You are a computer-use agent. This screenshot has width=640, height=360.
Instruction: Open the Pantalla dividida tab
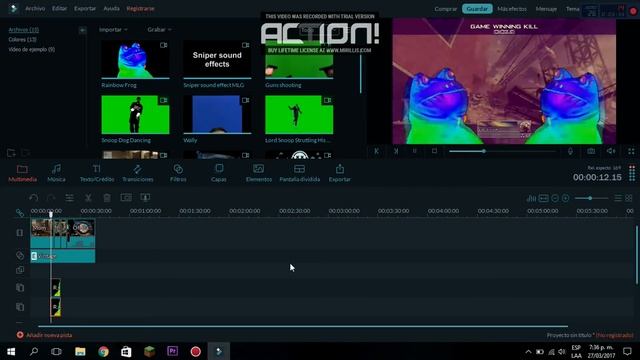[x=299, y=173]
